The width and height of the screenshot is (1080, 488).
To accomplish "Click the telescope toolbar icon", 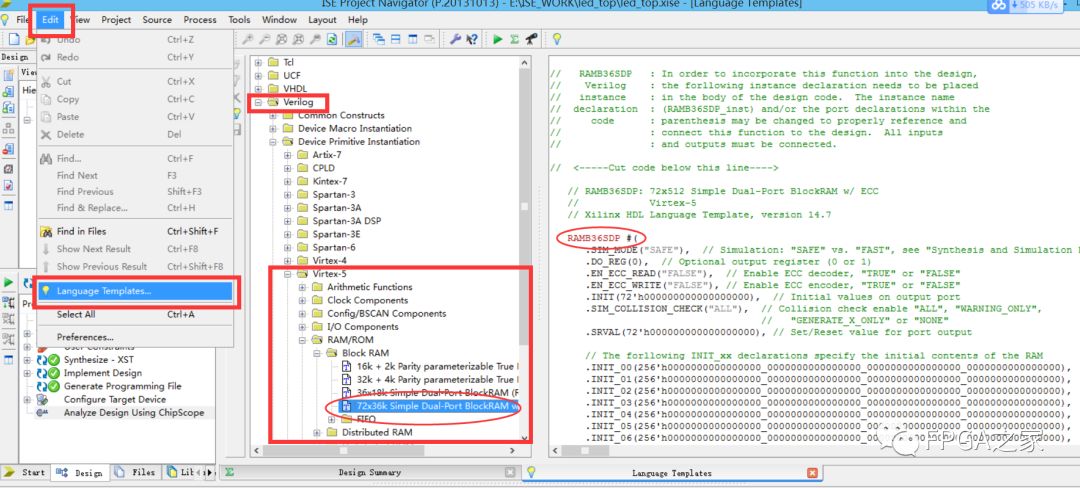I will pos(531,39).
